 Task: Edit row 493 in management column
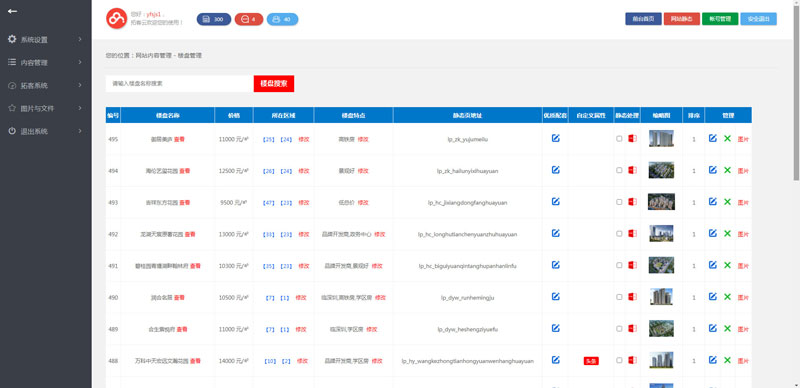713,202
